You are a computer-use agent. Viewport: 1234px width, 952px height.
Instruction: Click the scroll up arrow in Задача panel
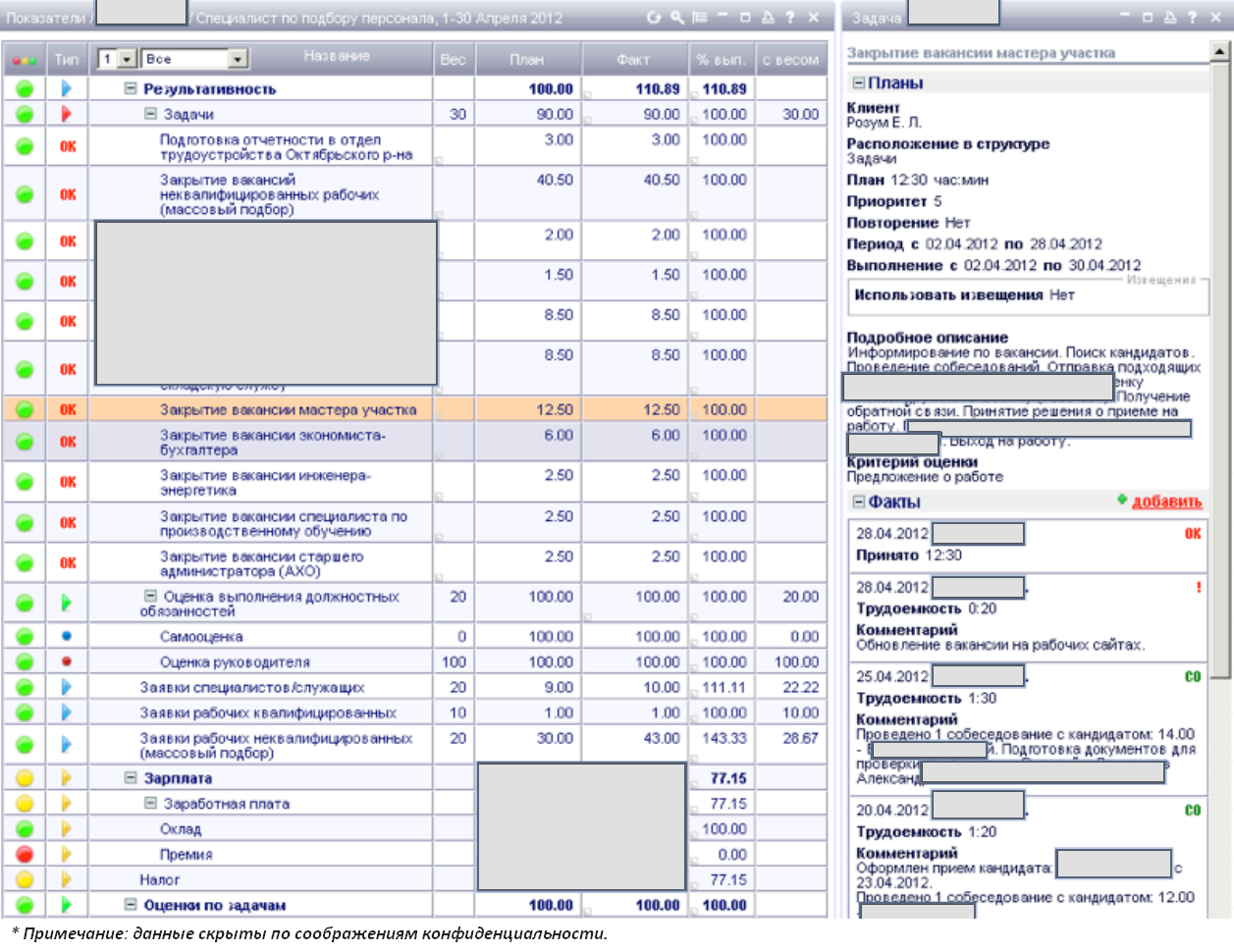click(1219, 51)
